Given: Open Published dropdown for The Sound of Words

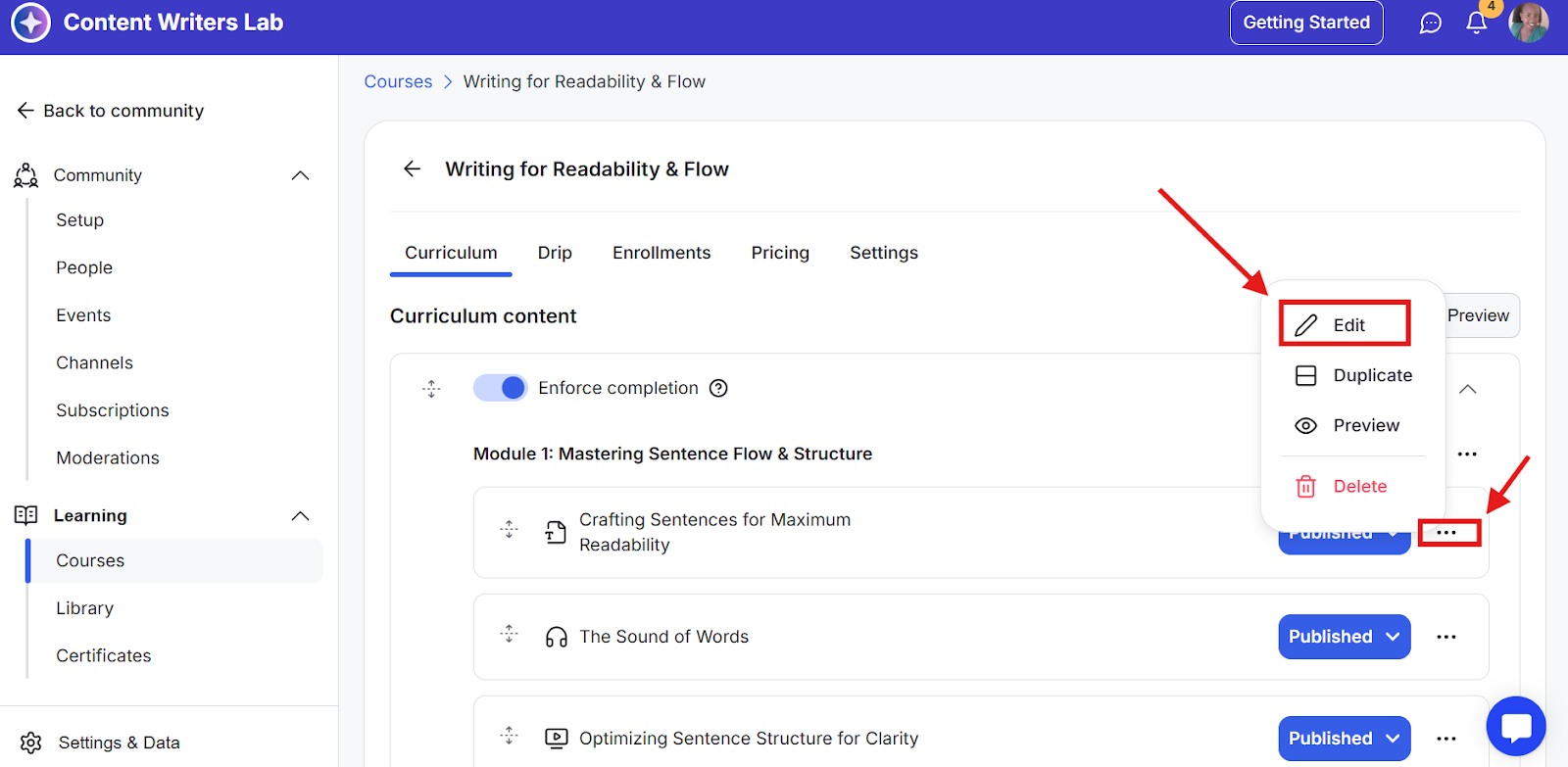Looking at the screenshot, I should [1344, 637].
